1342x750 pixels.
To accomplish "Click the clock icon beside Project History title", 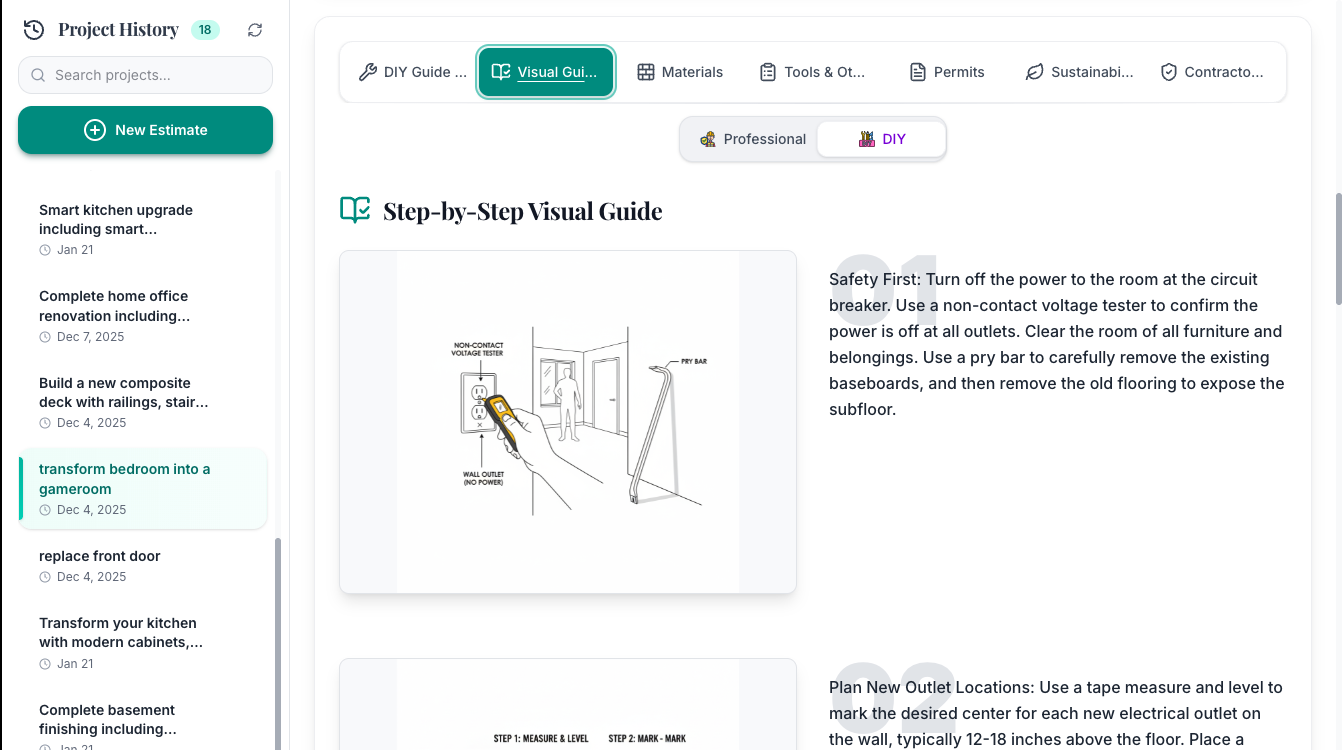I will click(33, 29).
